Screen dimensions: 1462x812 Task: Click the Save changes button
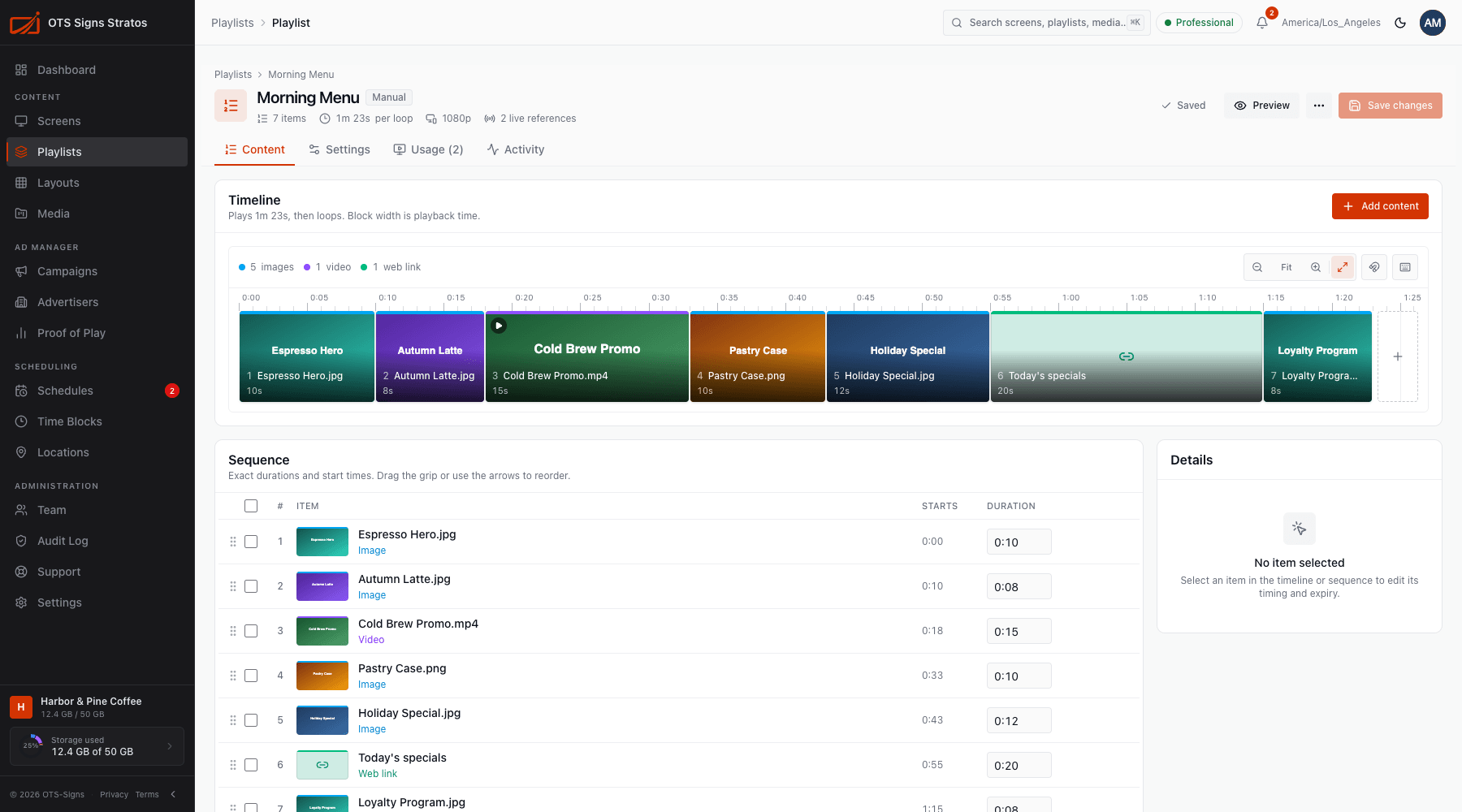pos(1391,106)
